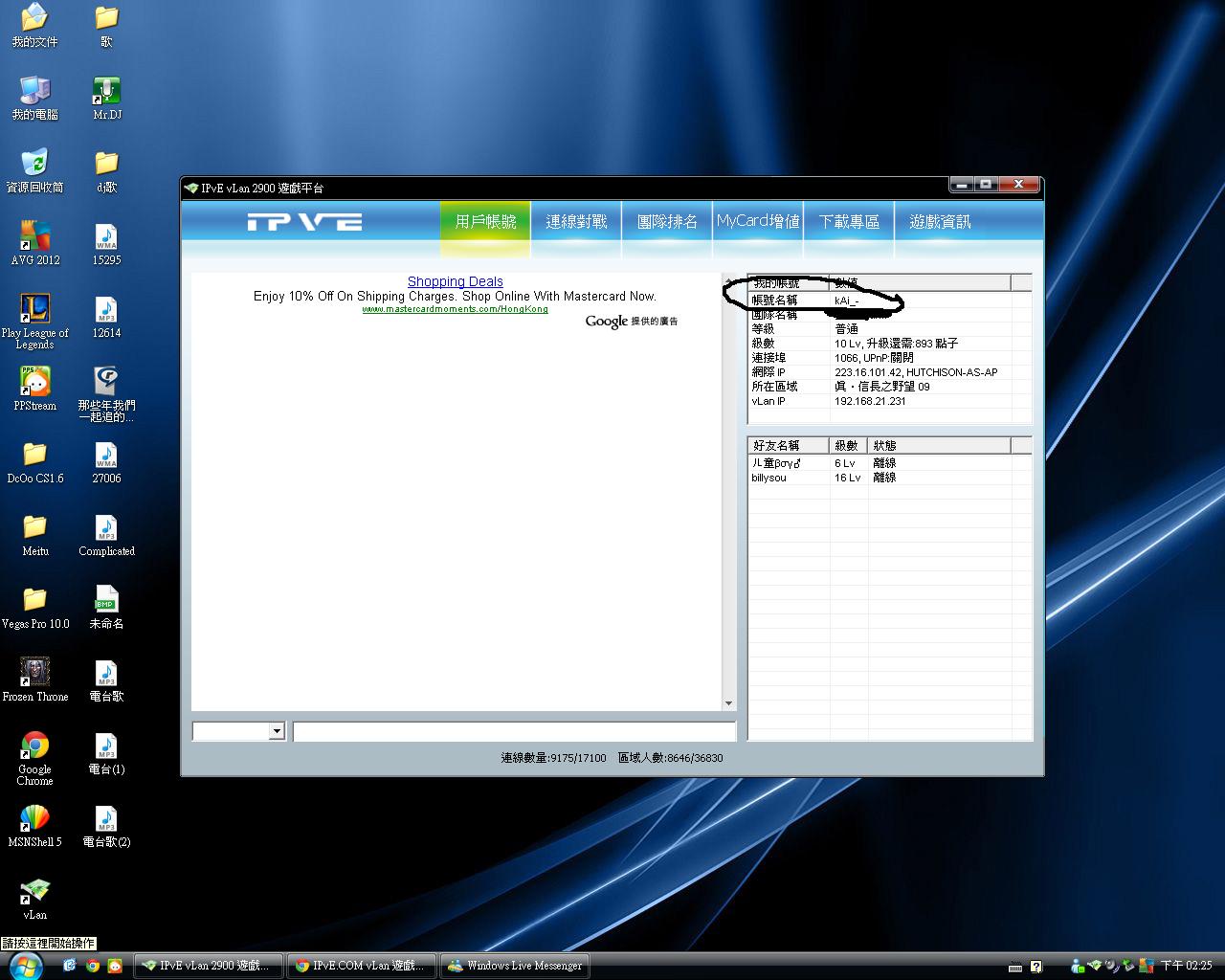Select friend billysou in friends list
Image resolution: width=1225 pixels, height=980 pixels.
point(769,478)
